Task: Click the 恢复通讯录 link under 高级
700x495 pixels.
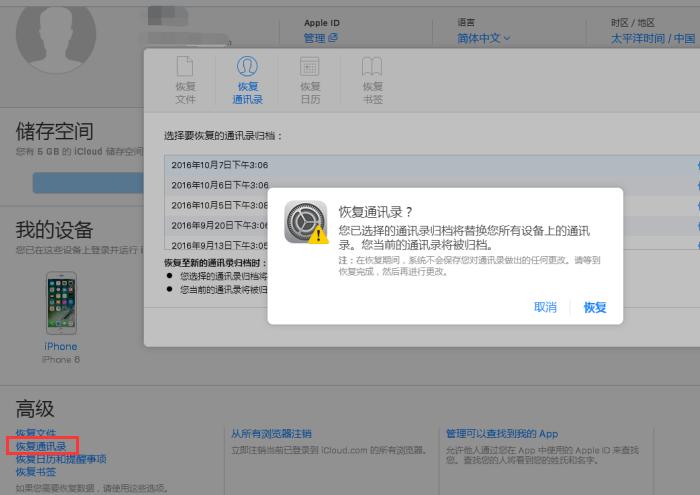Action: point(41,446)
